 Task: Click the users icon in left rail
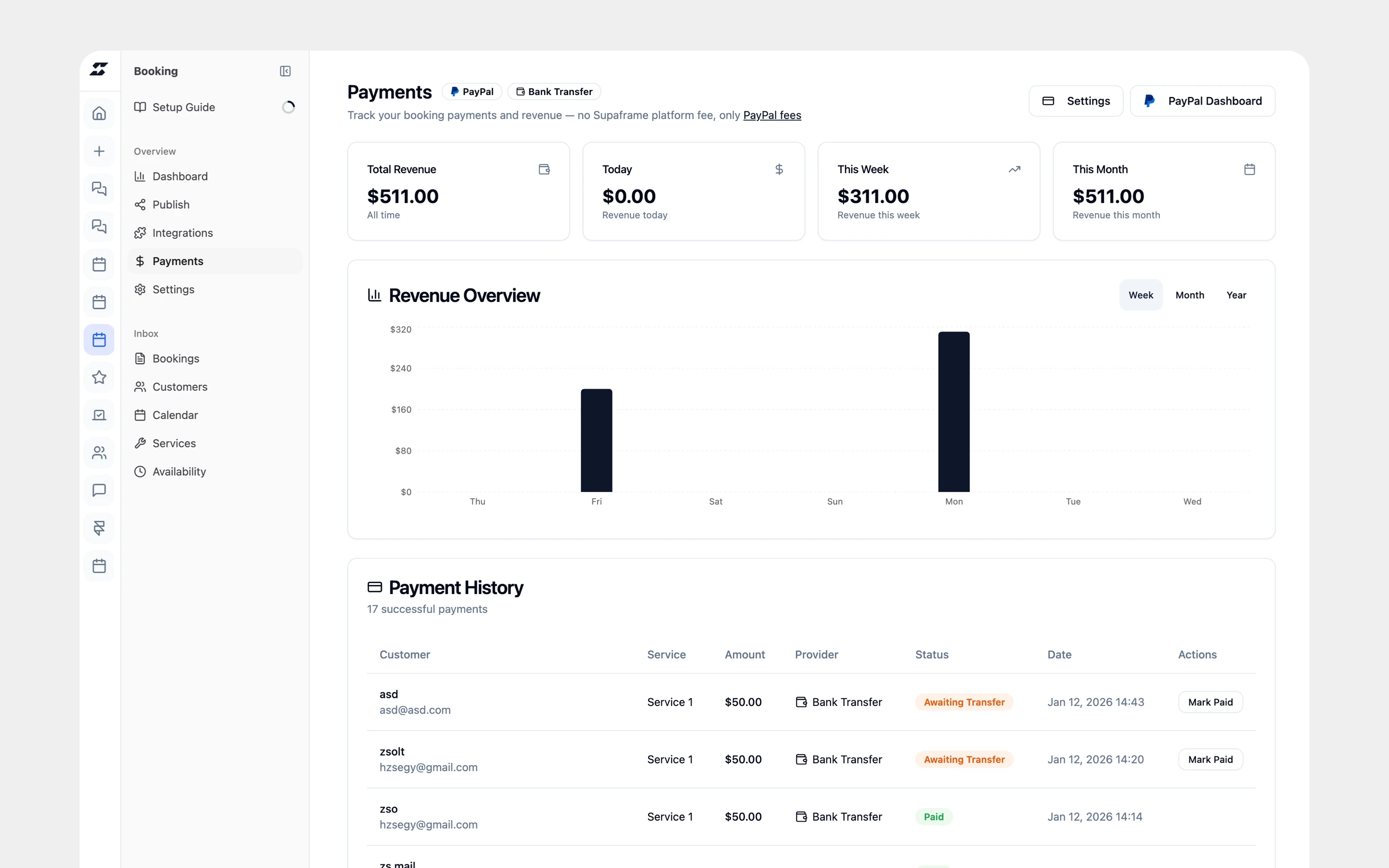coord(99,453)
